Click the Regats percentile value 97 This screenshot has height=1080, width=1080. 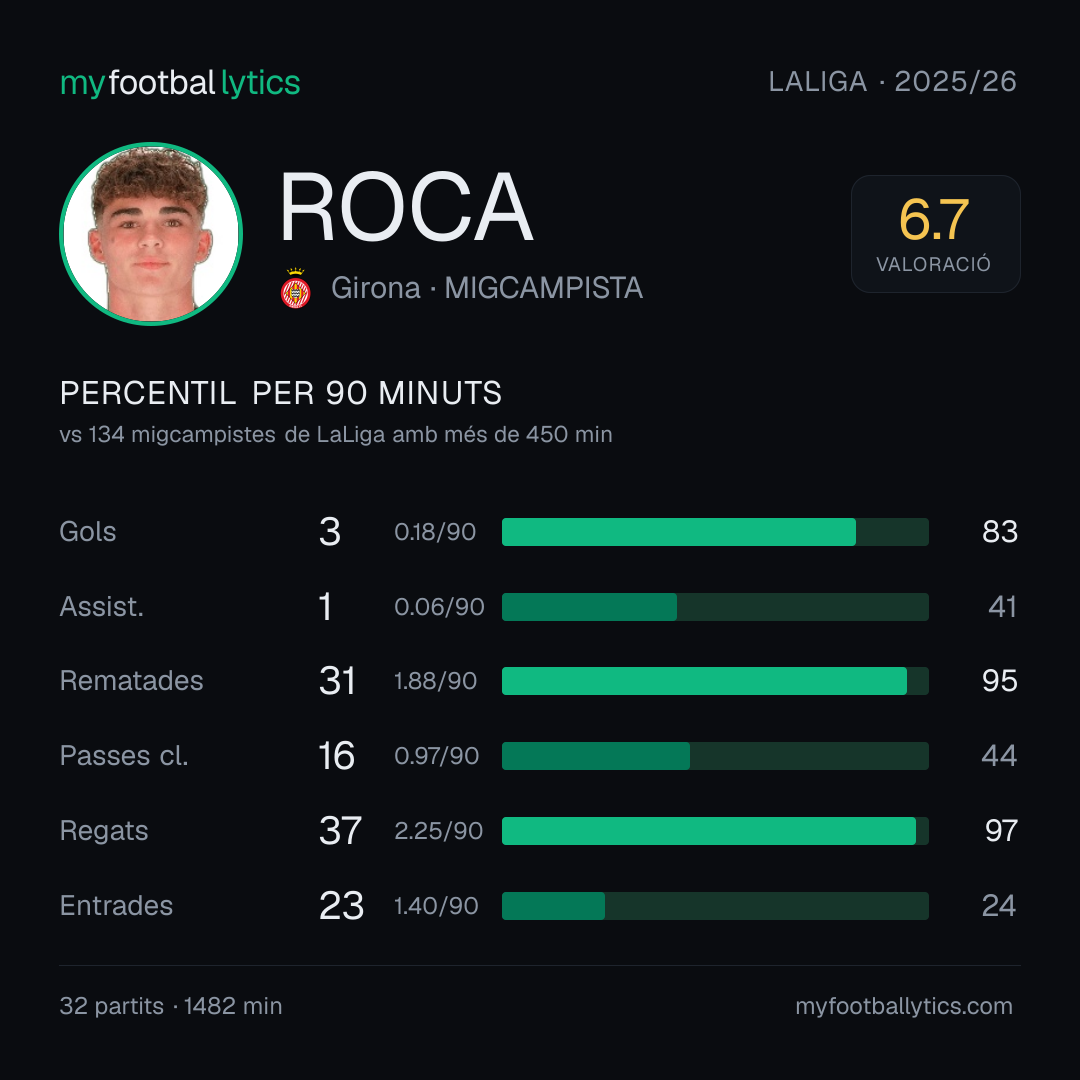(1001, 831)
